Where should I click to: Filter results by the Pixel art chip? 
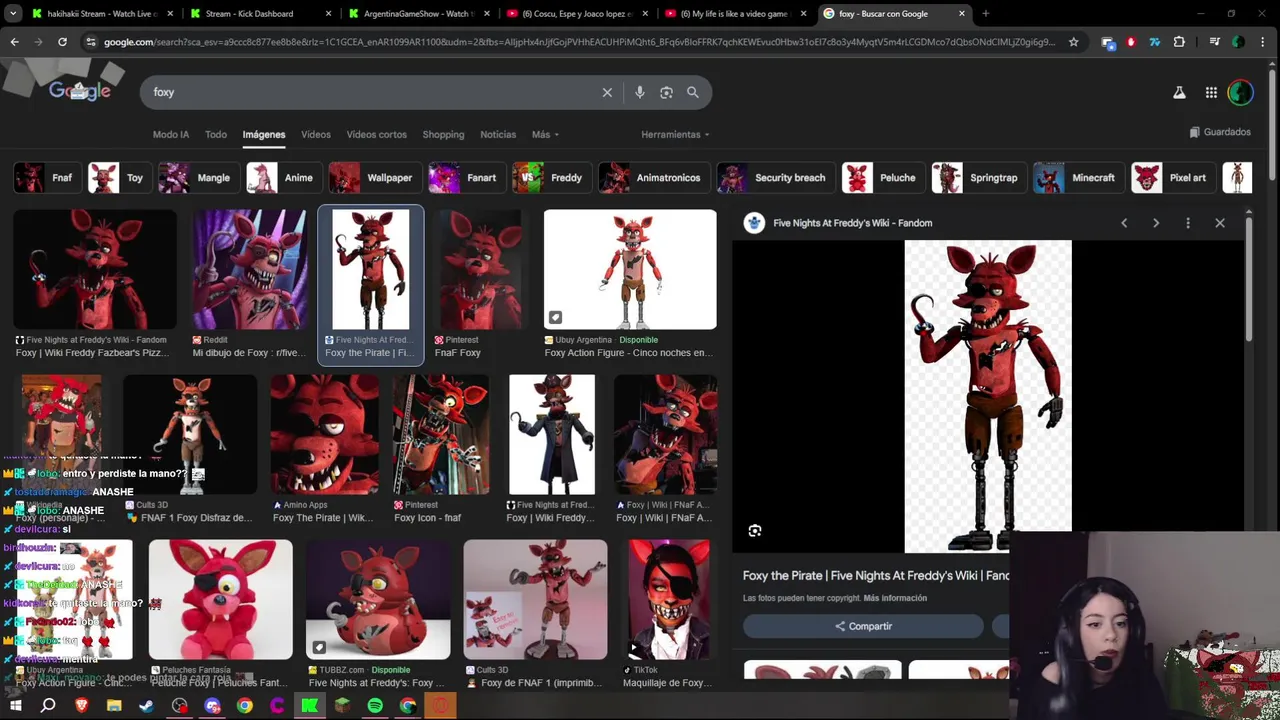click(1174, 178)
